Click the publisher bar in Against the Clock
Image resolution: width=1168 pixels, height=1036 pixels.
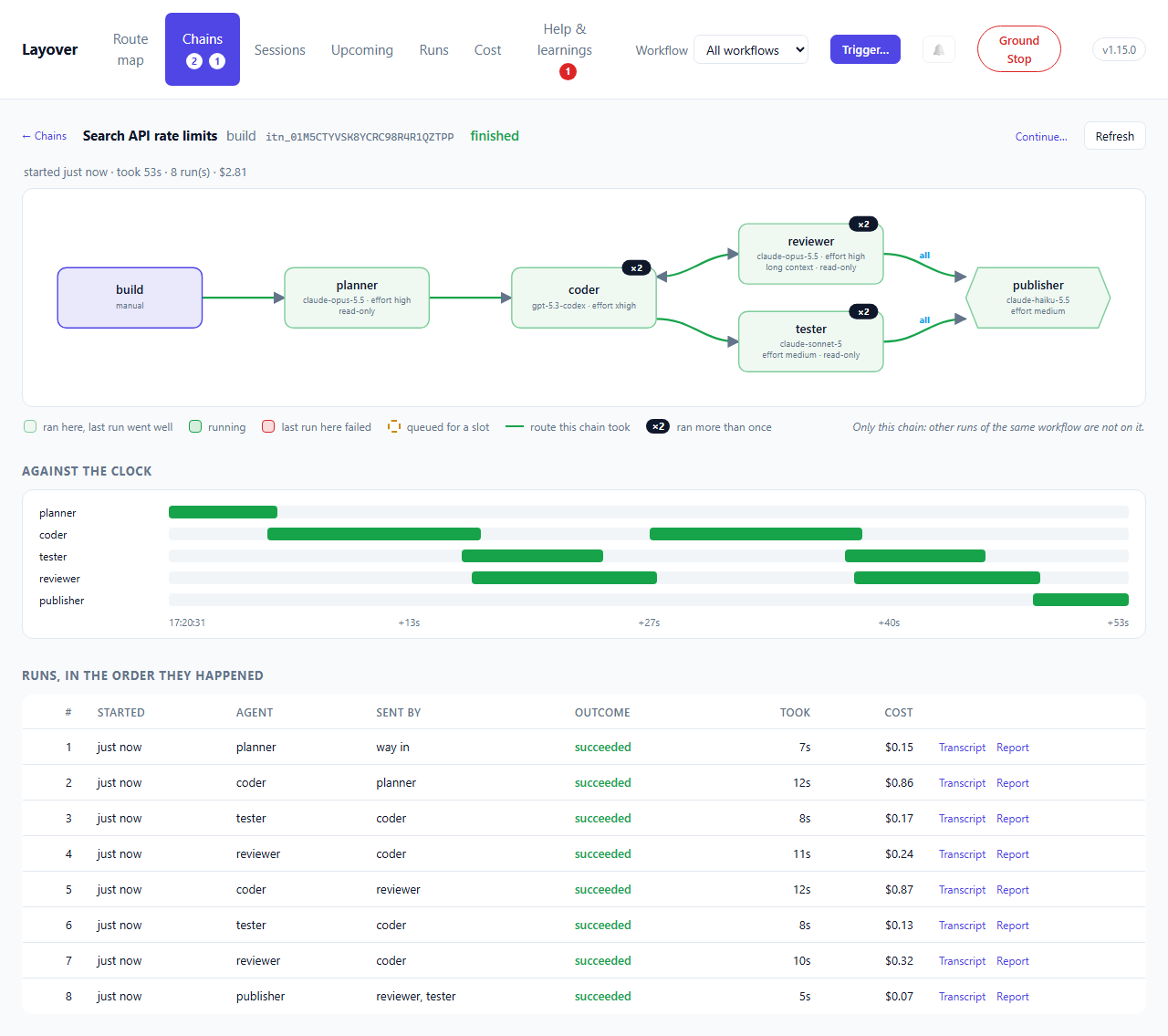coord(1080,600)
